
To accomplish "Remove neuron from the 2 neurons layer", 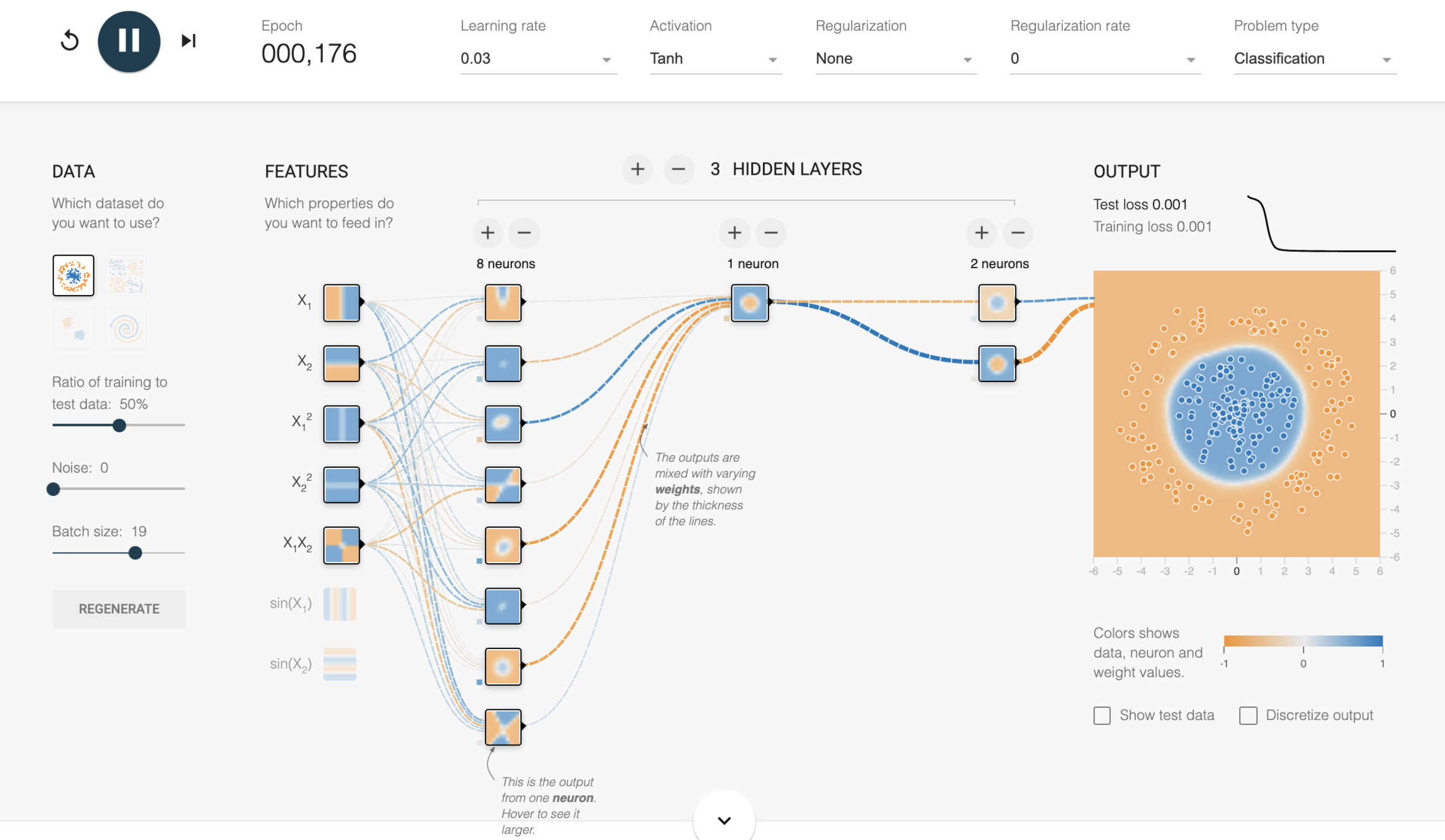I will (1017, 233).
